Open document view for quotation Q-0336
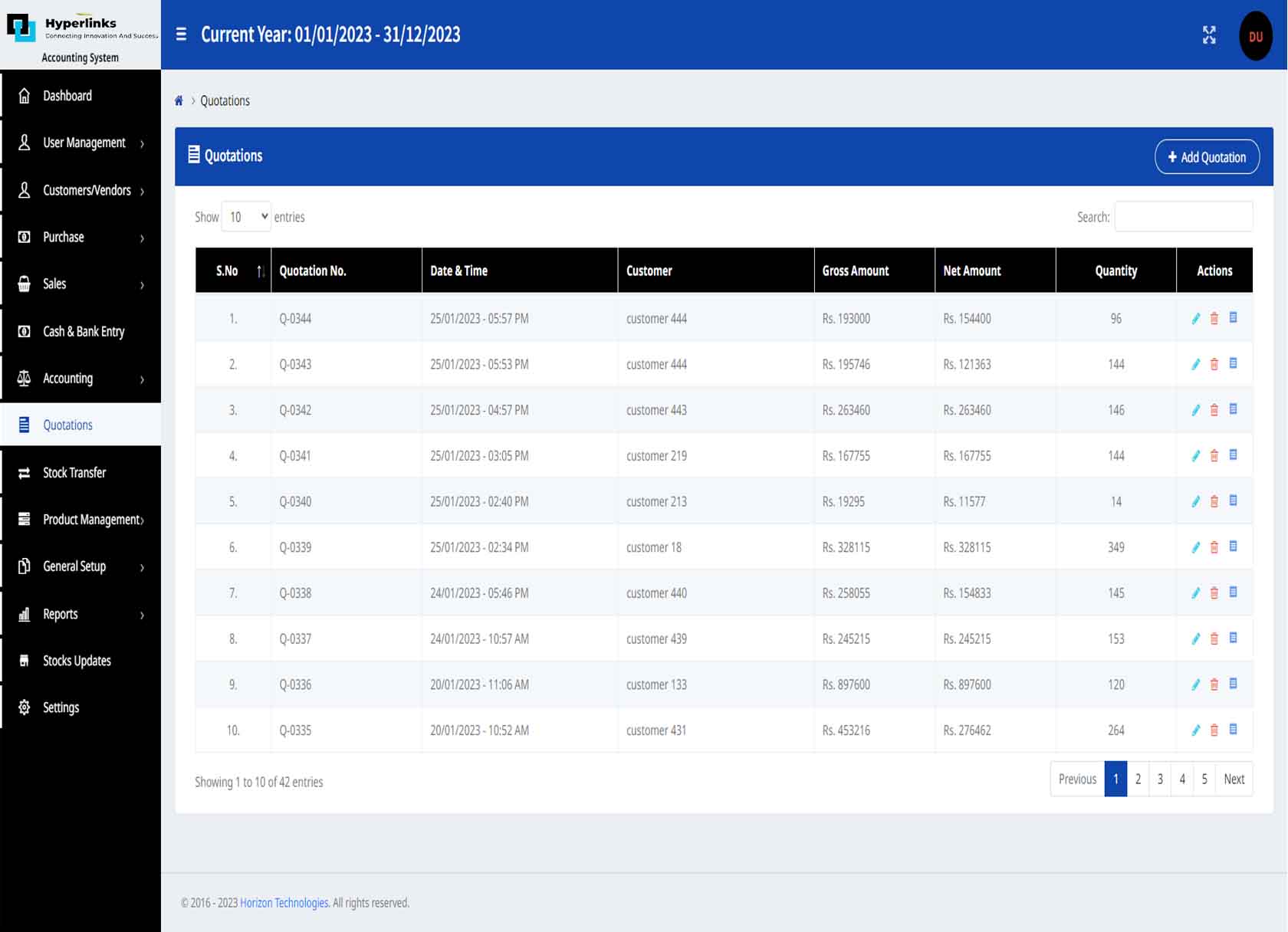 (x=1234, y=684)
